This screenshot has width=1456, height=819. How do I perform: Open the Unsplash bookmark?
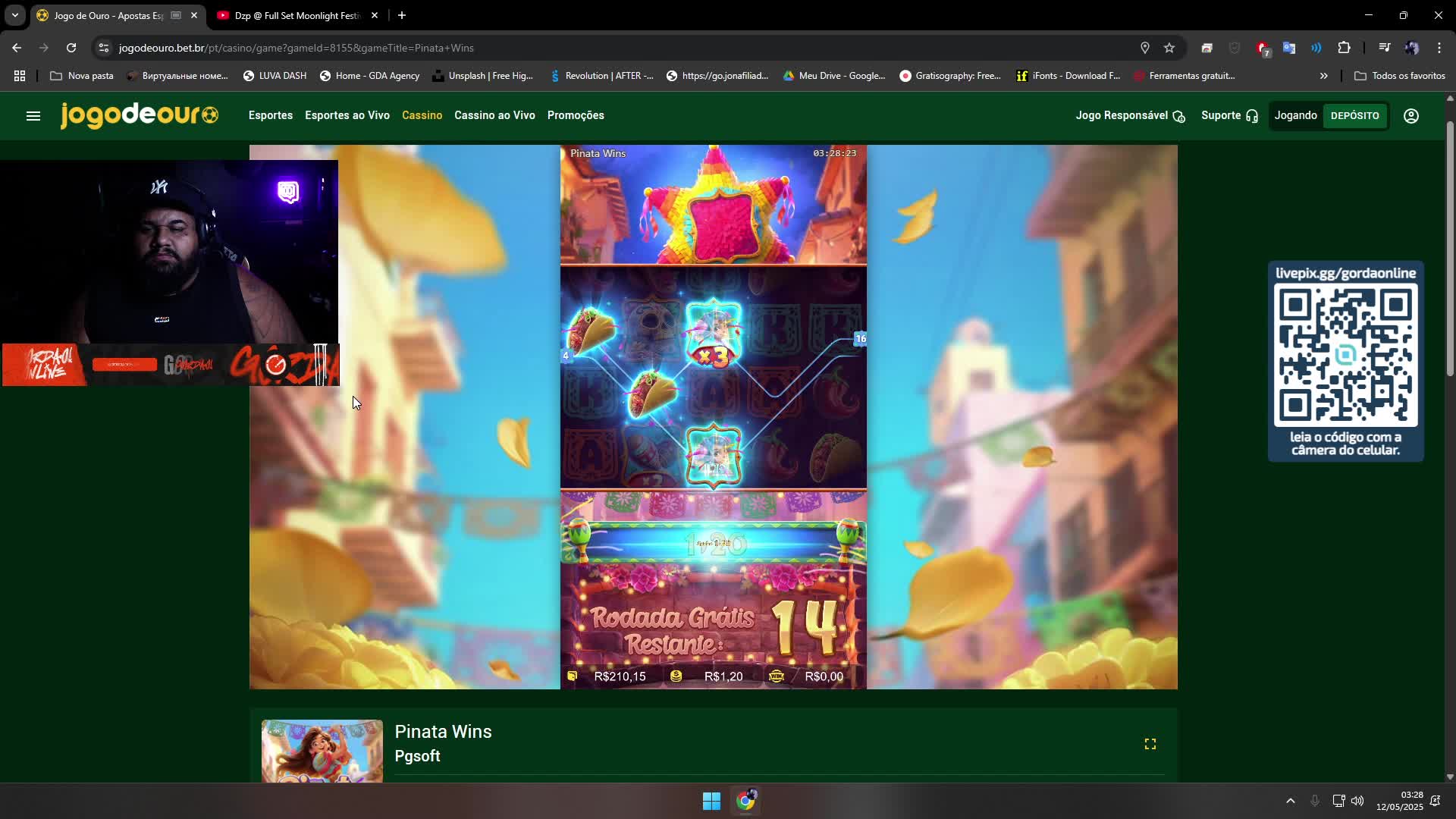point(482,76)
